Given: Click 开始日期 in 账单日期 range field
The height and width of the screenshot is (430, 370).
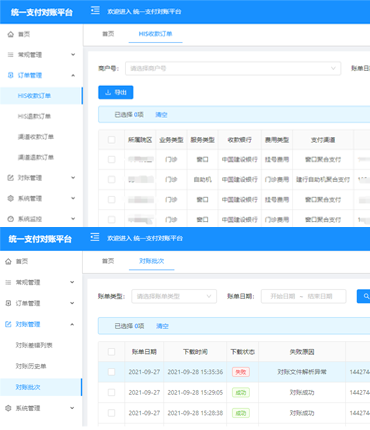Looking at the screenshot, I should [283, 296].
